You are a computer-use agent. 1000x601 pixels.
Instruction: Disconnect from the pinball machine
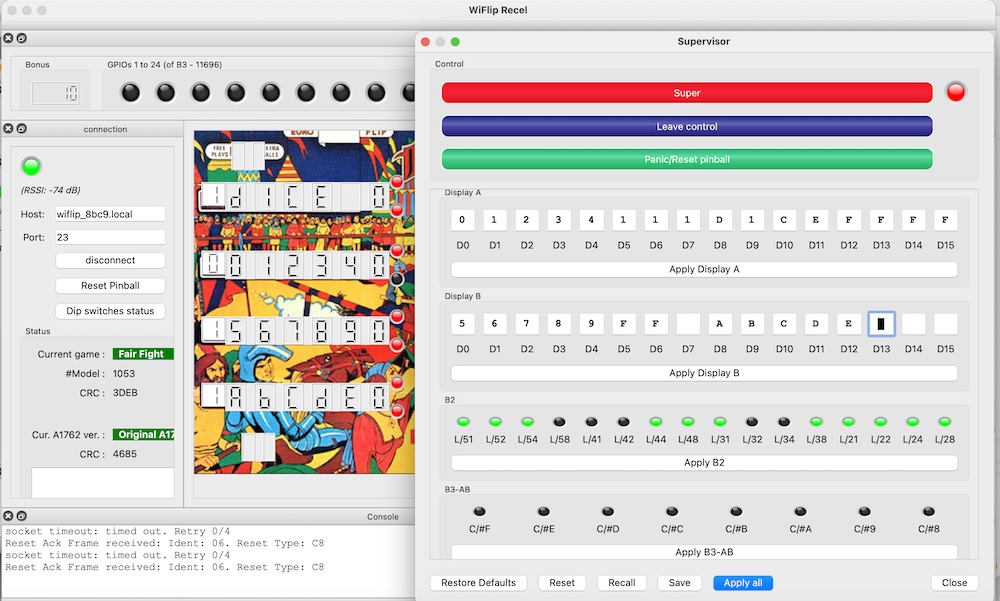(x=110, y=259)
